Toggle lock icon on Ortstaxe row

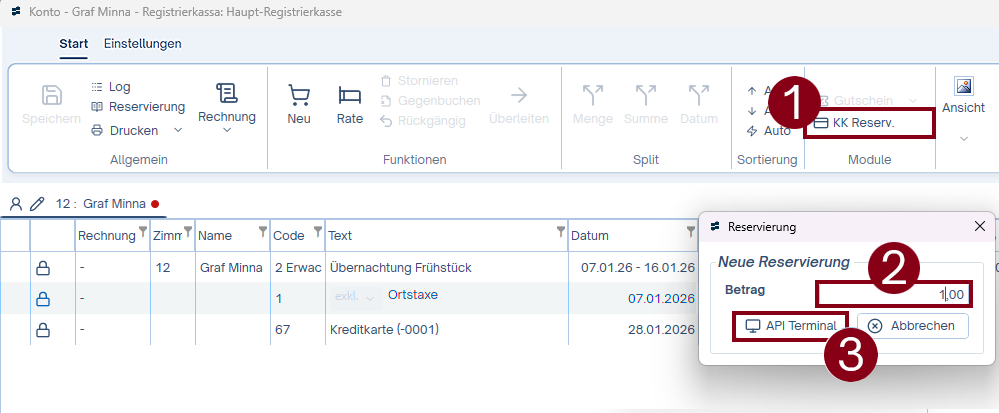tap(43, 299)
